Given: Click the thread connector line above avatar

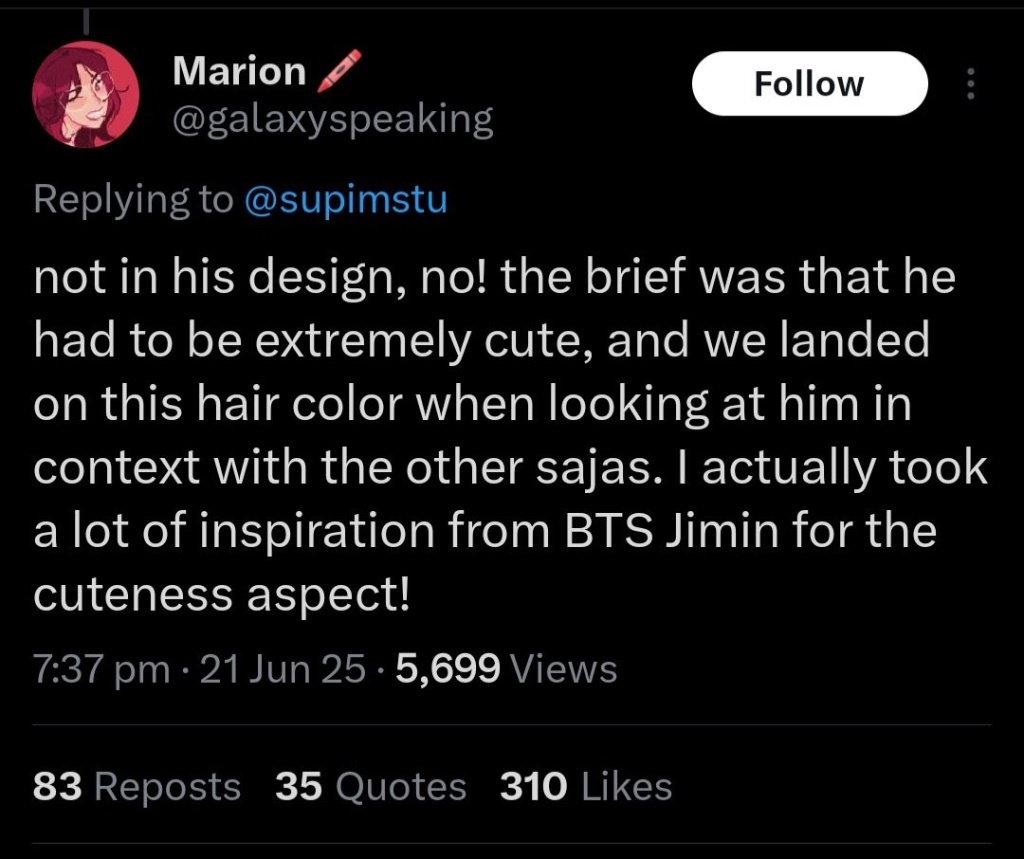Looking at the screenshot, I should pyautogui.click(x=86, y=20).
